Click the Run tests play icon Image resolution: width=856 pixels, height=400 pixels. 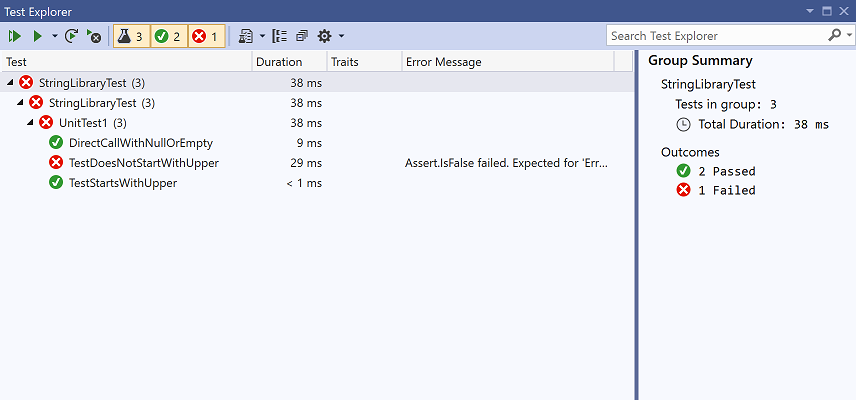tap(37, 36)
